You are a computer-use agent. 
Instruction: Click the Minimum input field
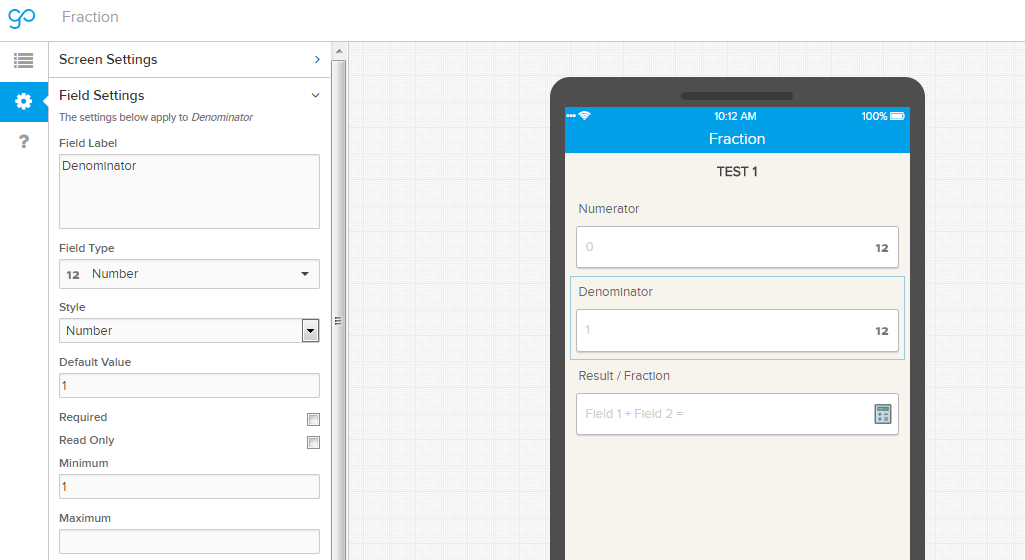[189, 487]
